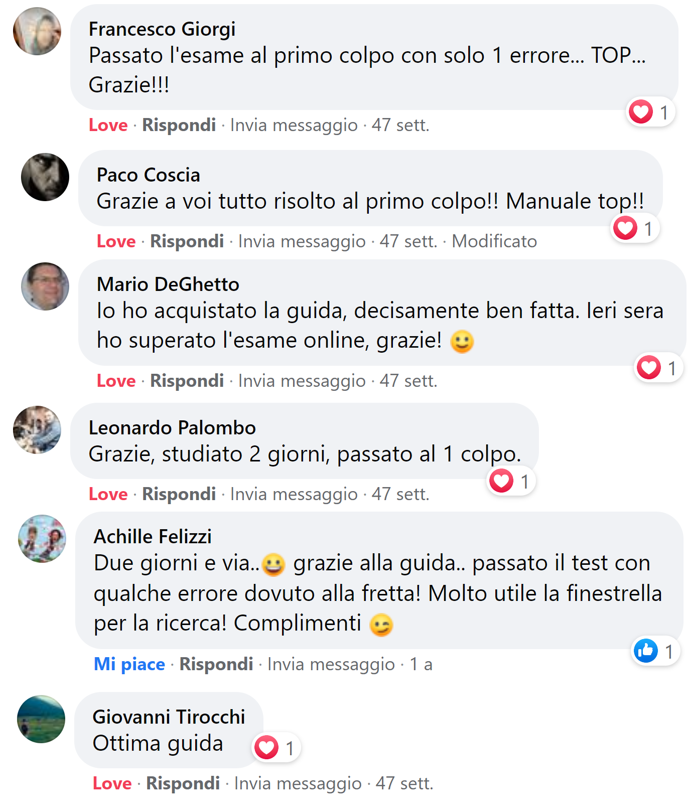Send a message to Achille Felizzi
The image size is (693, 799).
[331, 664]
